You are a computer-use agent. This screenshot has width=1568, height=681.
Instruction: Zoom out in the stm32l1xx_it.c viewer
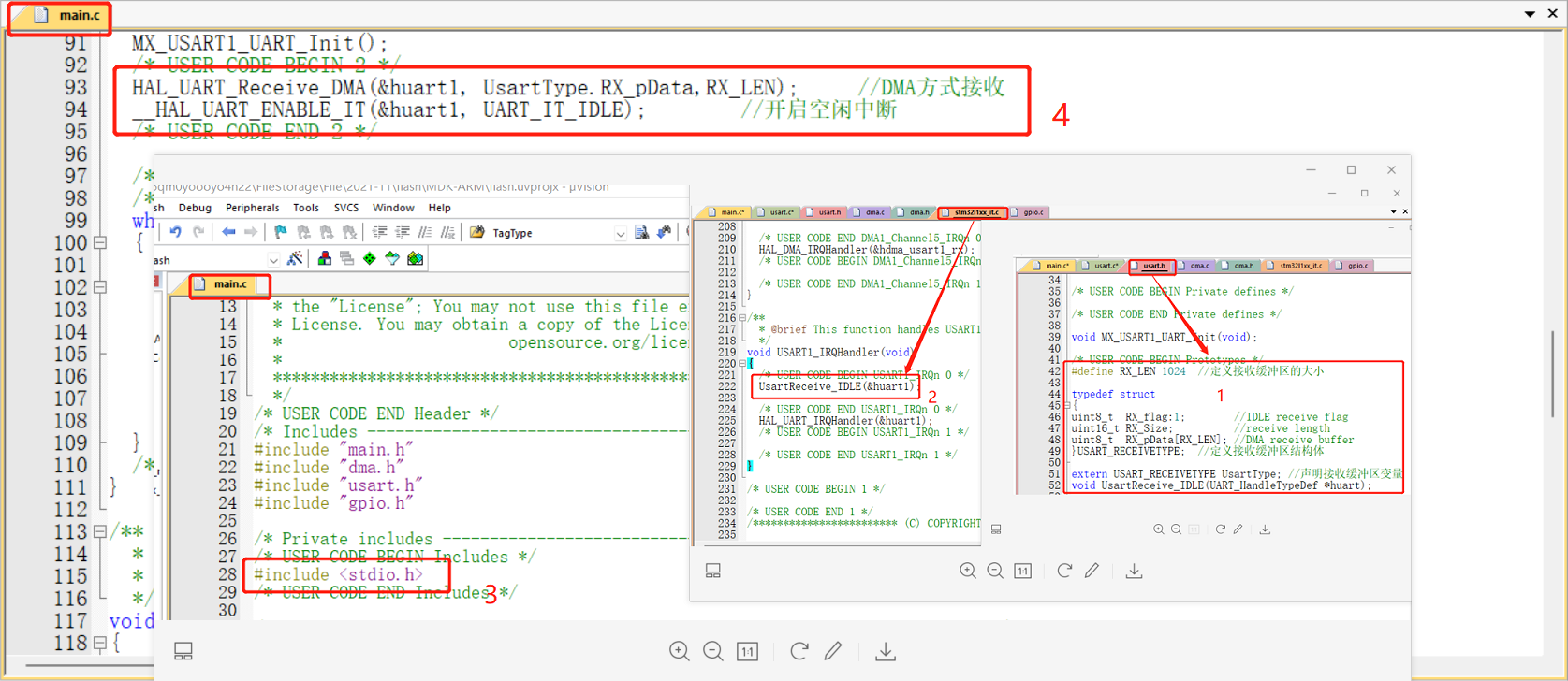pyautogui.click(x=995, y=571)
